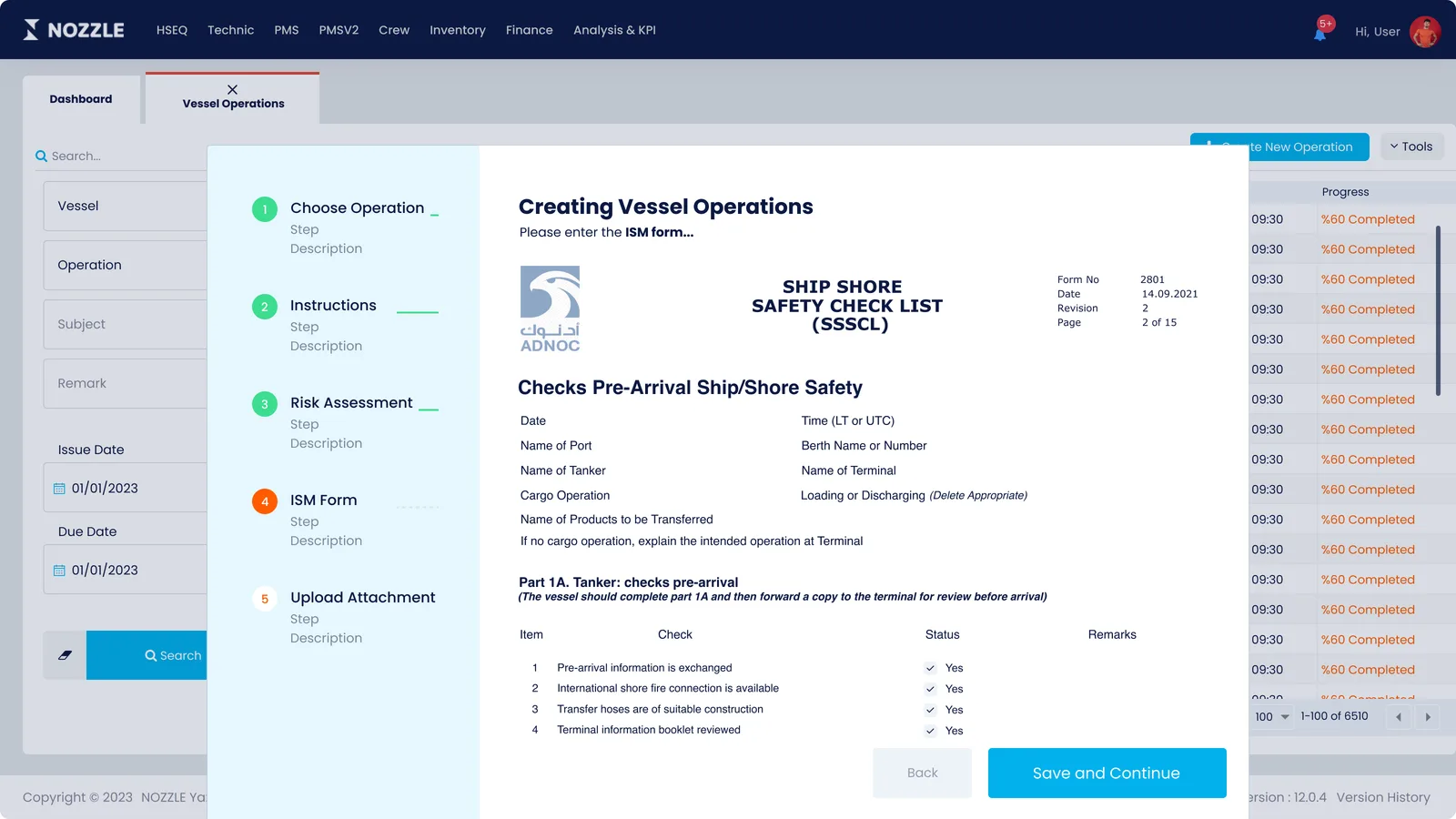Image resolution: width=1456 pixels, height=819 pixels.
Task: Click the Remarks column header
Action: coord(1112,635)
